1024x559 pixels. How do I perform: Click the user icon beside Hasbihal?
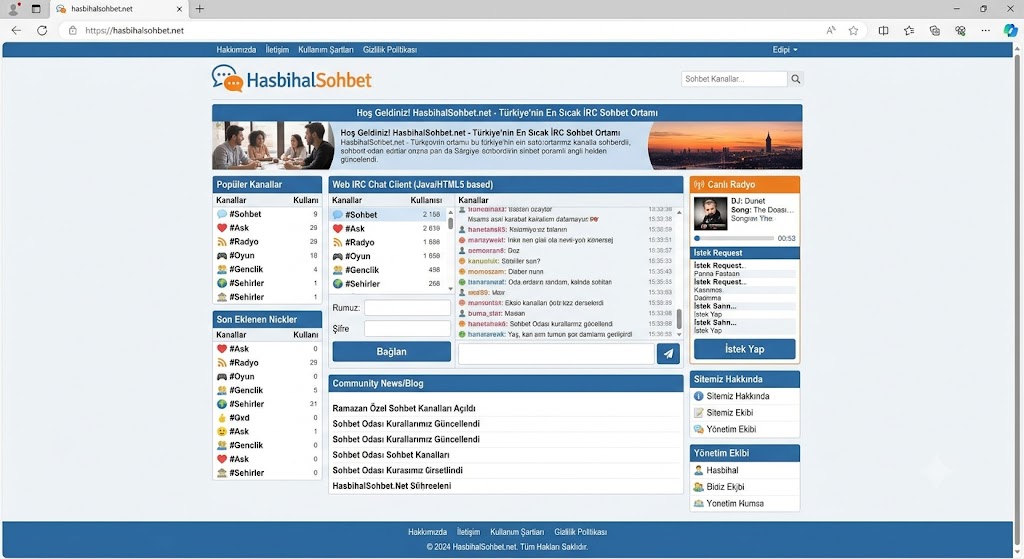[x=699, y=470]
